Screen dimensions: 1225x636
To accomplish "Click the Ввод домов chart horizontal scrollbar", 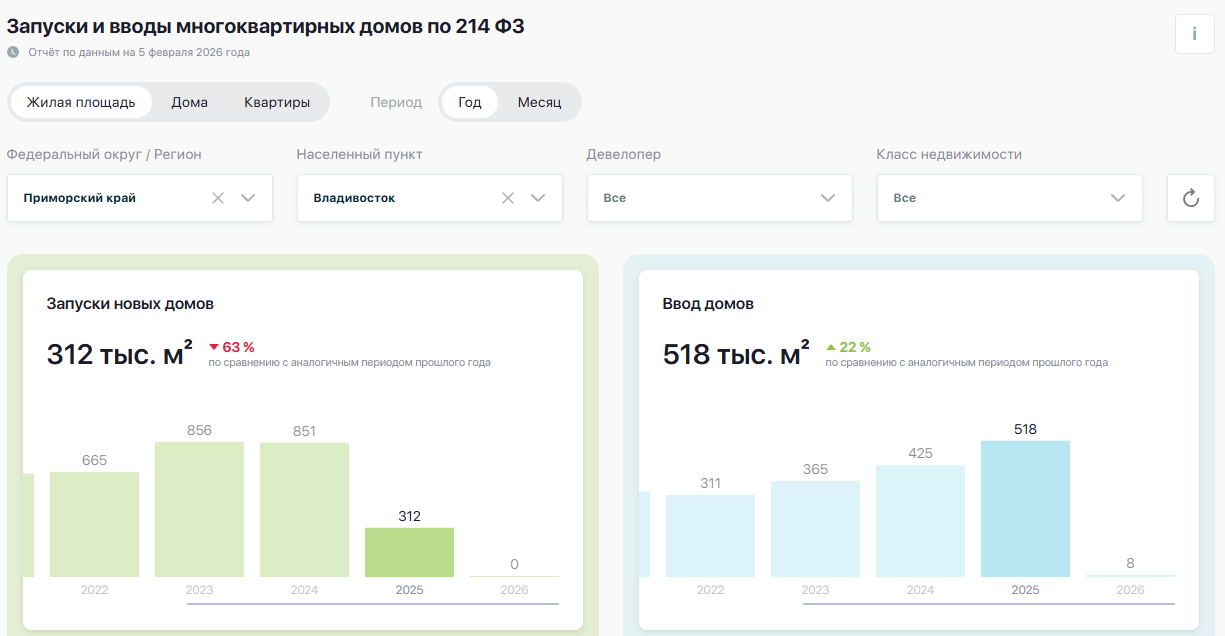I will (x=988, y=604).
